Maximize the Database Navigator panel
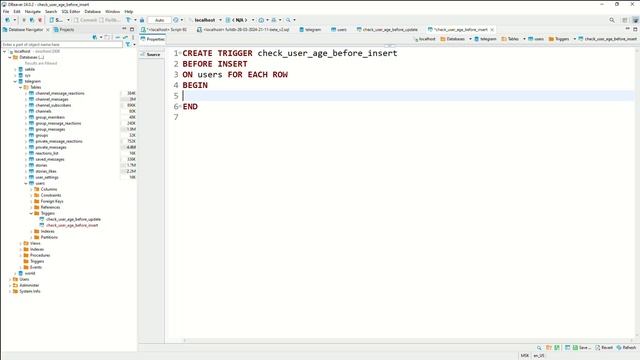This screenshot has width=640, height=360. [x=132, y=29]
